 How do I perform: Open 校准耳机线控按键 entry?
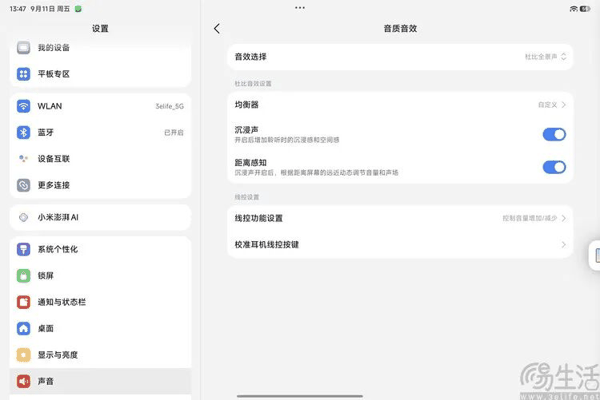coord(400,245)
